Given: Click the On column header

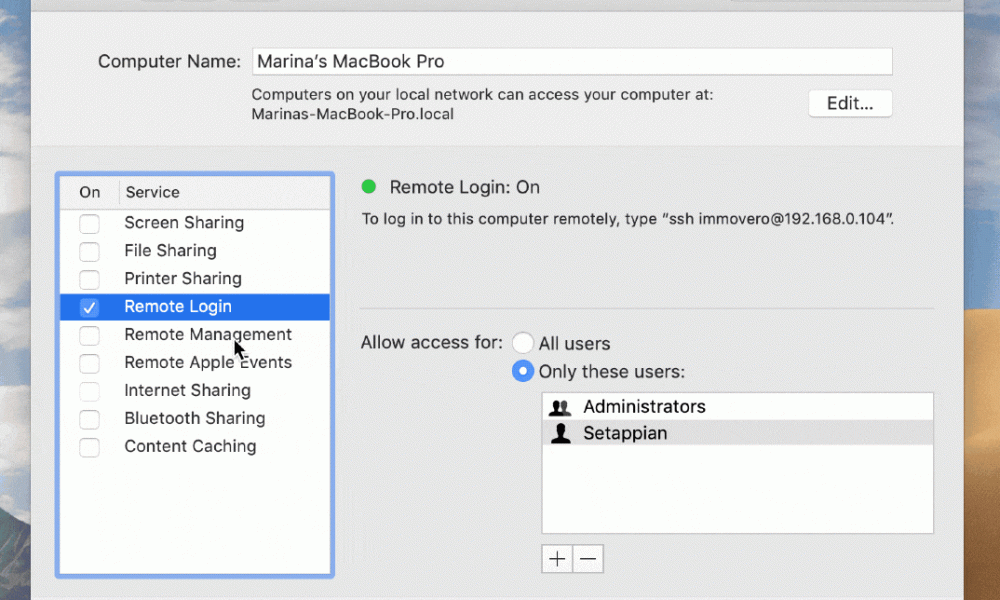Looking at the screenshot, I should pos(90,192).
